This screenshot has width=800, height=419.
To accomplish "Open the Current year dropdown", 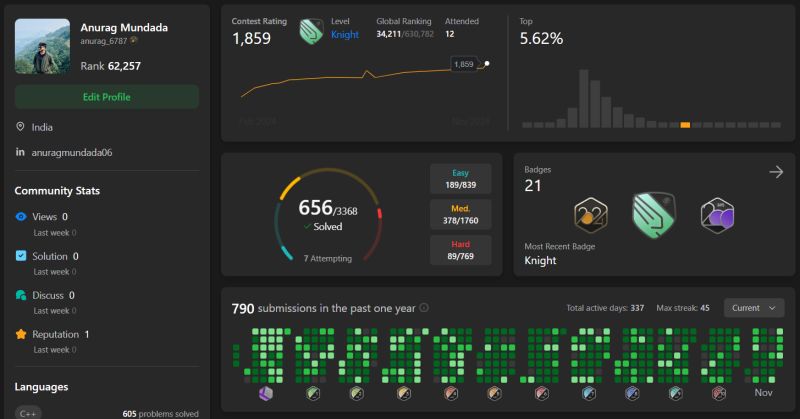I will pyautogui.click(x=754, y=308).
